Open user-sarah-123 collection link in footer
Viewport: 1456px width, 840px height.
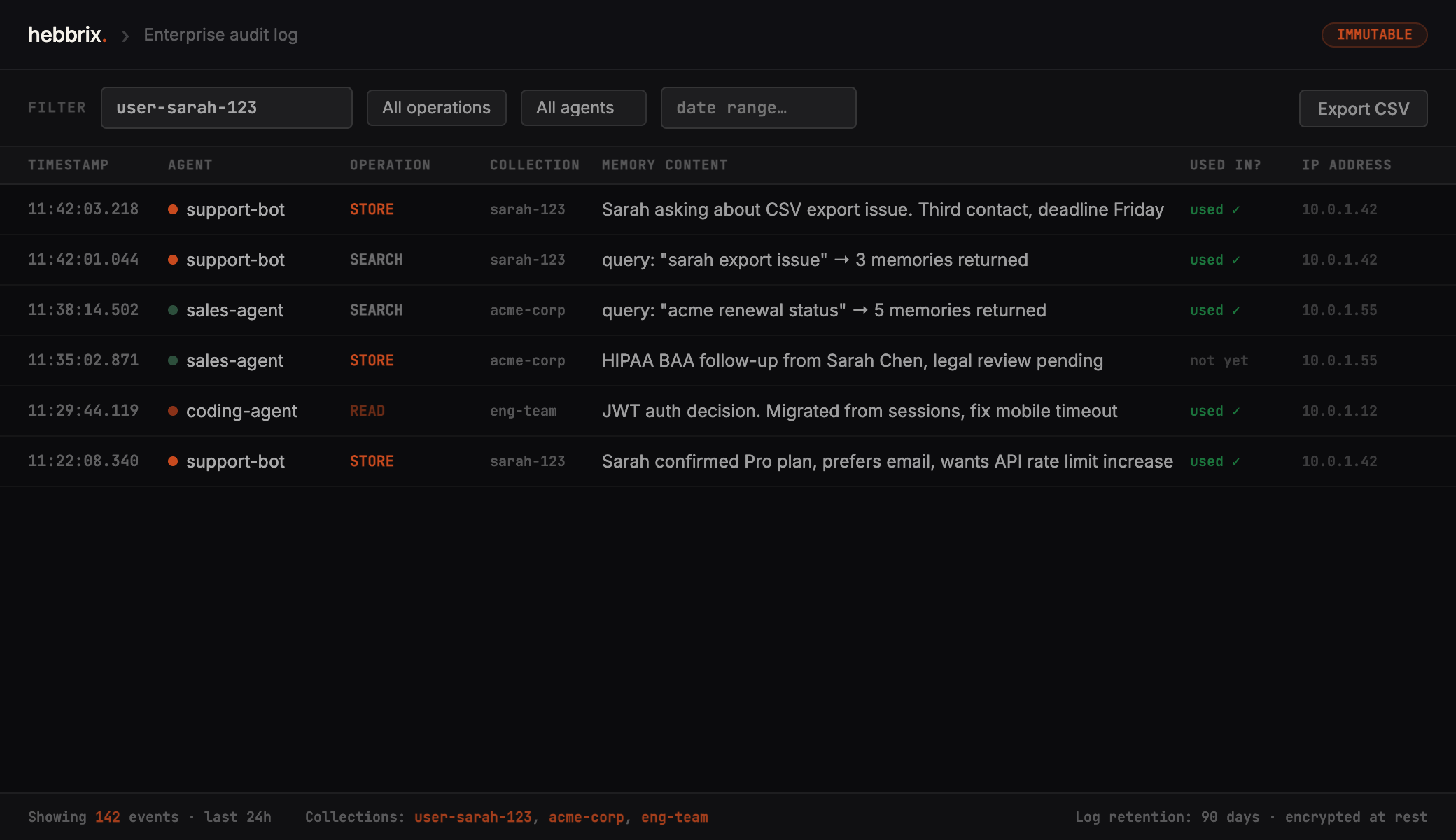[472, 817]
